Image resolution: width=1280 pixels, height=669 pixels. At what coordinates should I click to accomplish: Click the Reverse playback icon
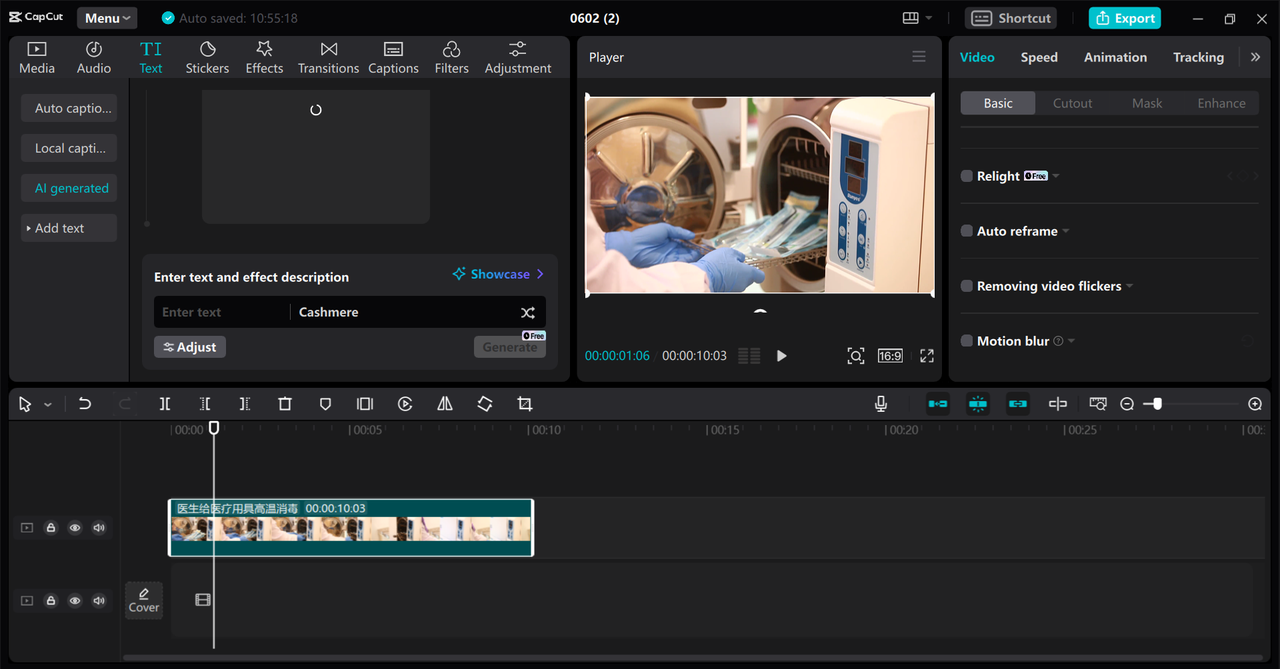(405, 404)
